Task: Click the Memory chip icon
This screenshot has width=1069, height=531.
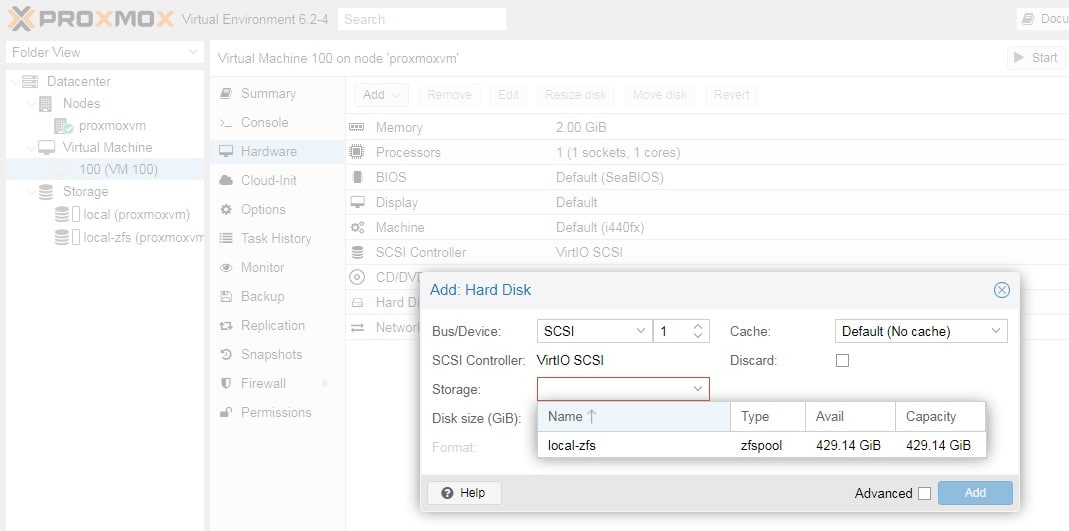Action: coord(357,127)
